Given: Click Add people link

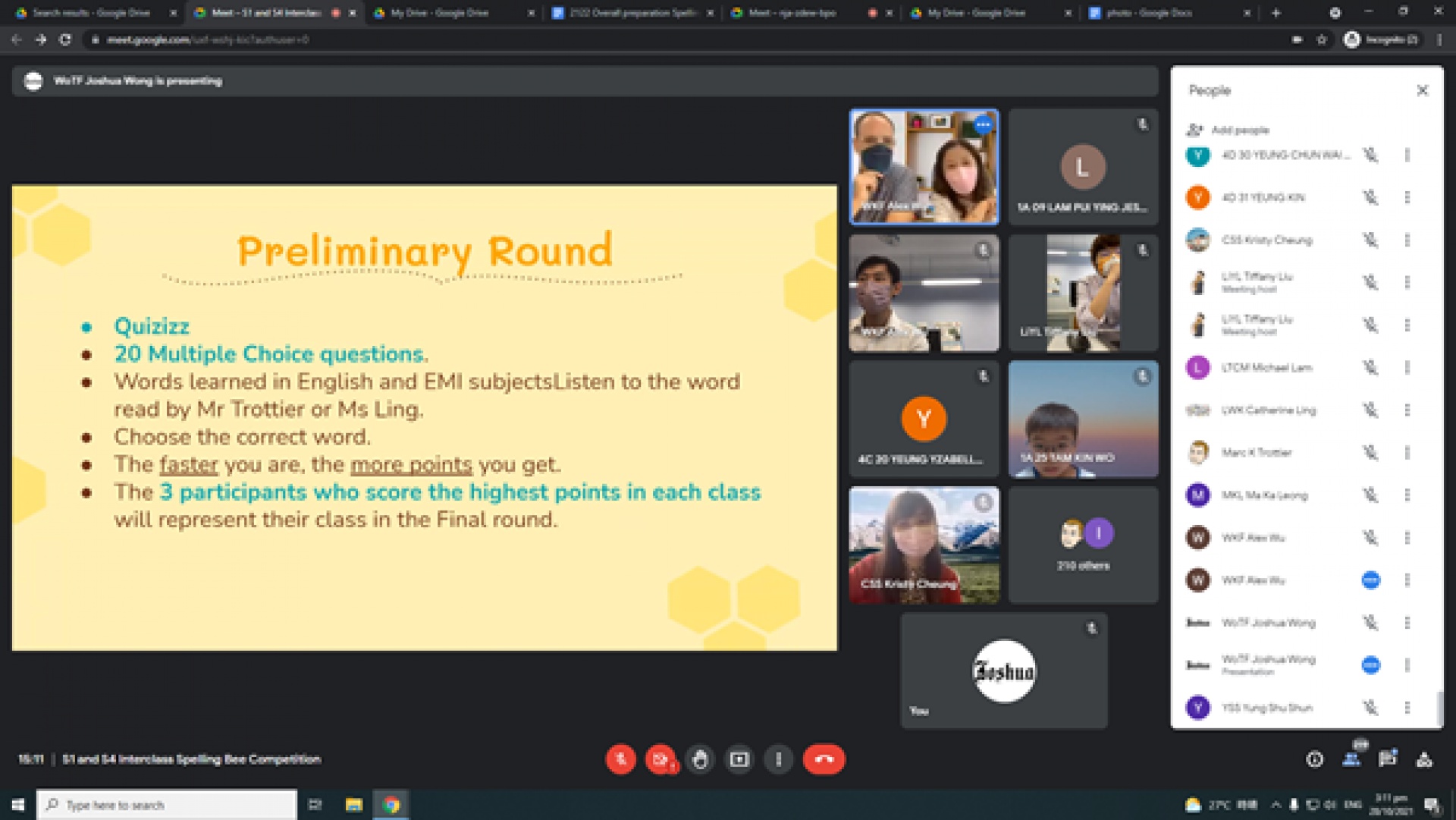Looking at the screenshot, I should point(1239,130).
